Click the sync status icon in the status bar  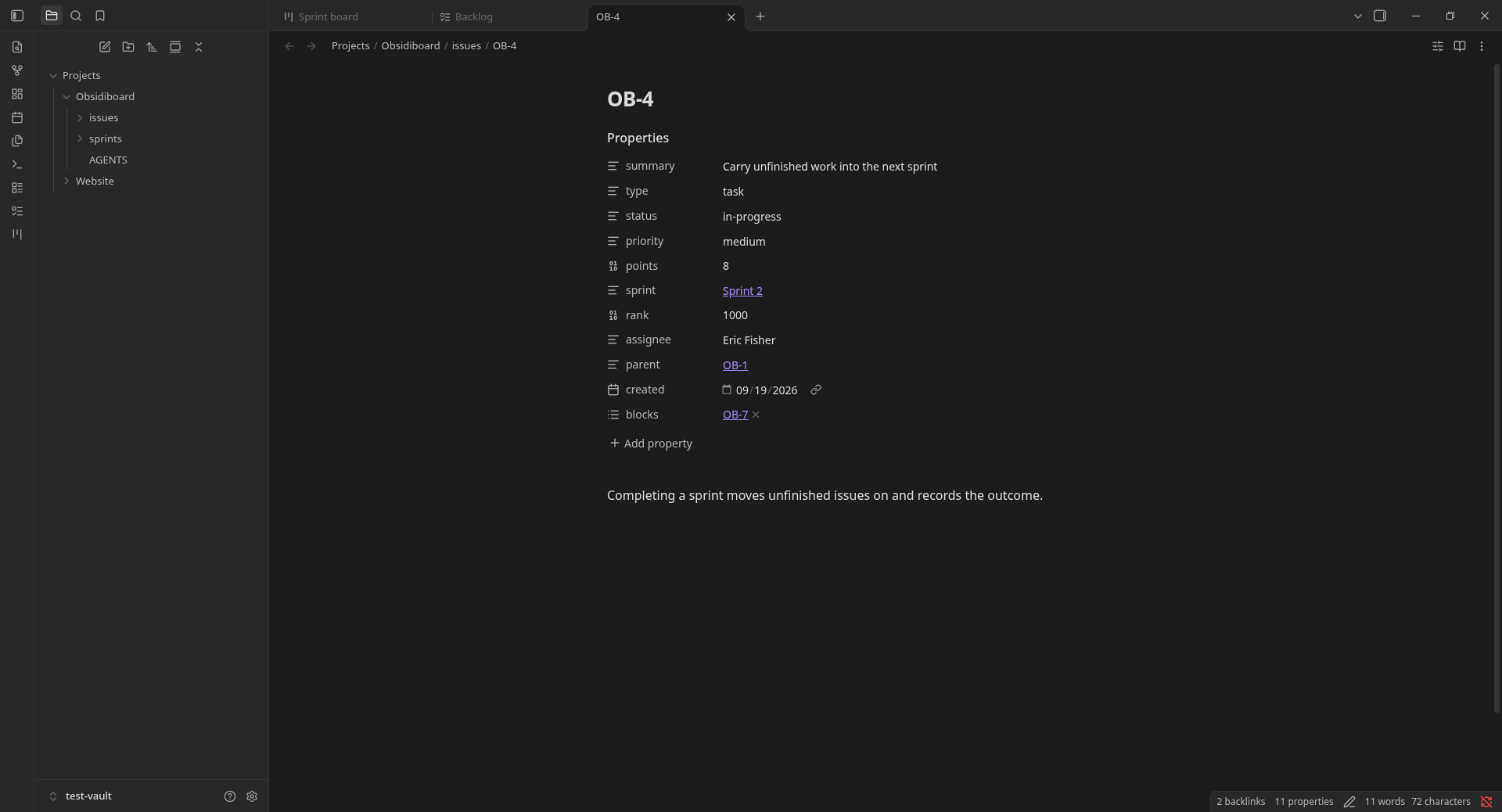point(1486,802)
